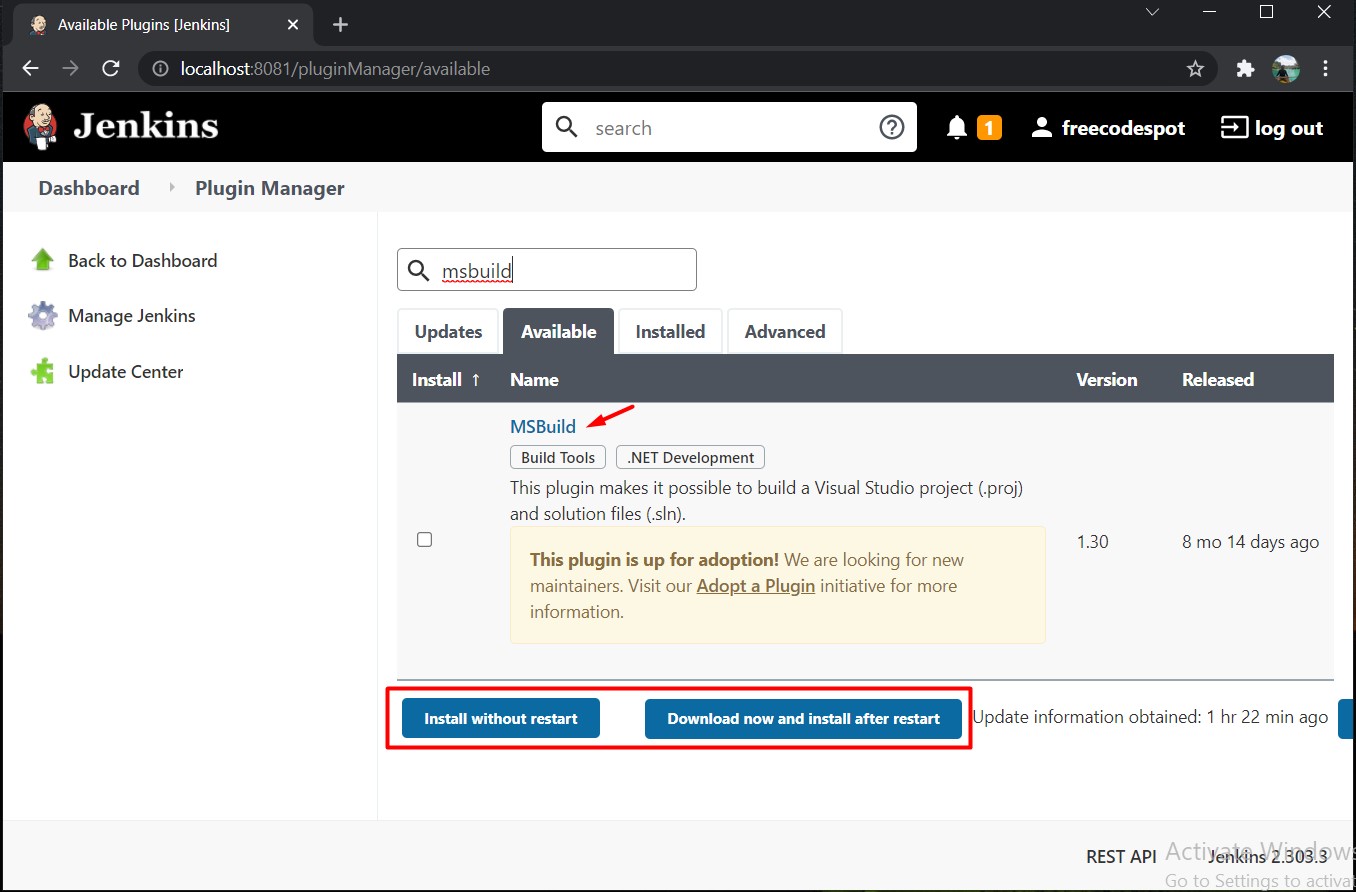Switch to the Advanced tab
1356x892 pixels.
point(785,331)
